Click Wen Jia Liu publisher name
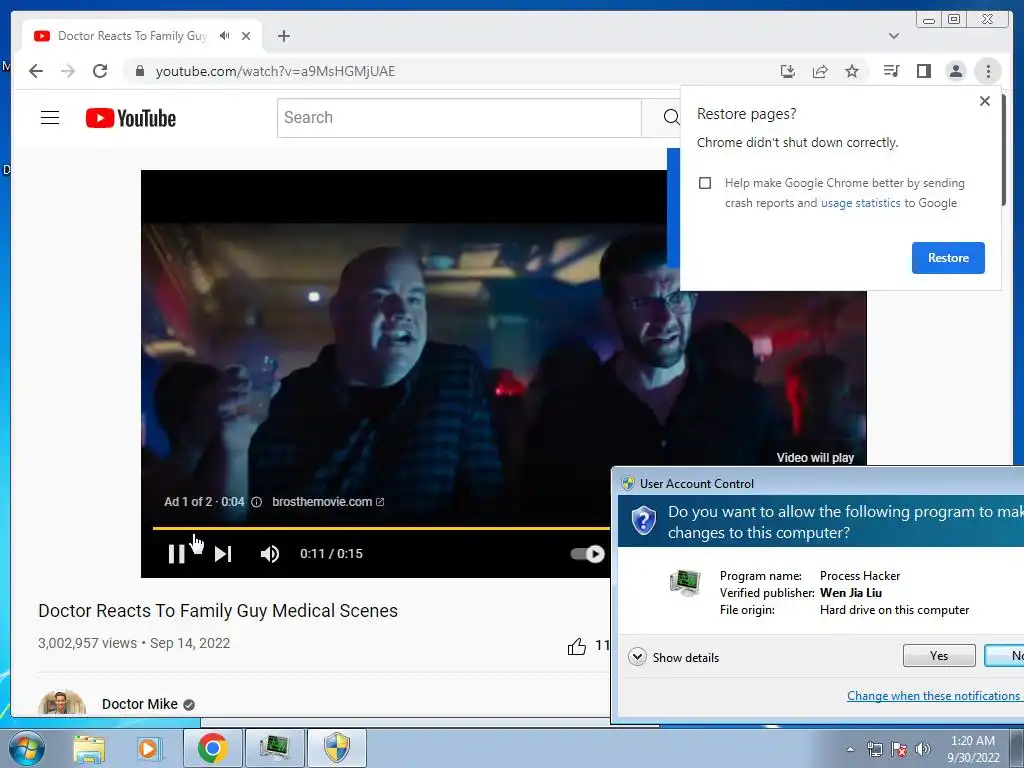 (x=851, y=593)
